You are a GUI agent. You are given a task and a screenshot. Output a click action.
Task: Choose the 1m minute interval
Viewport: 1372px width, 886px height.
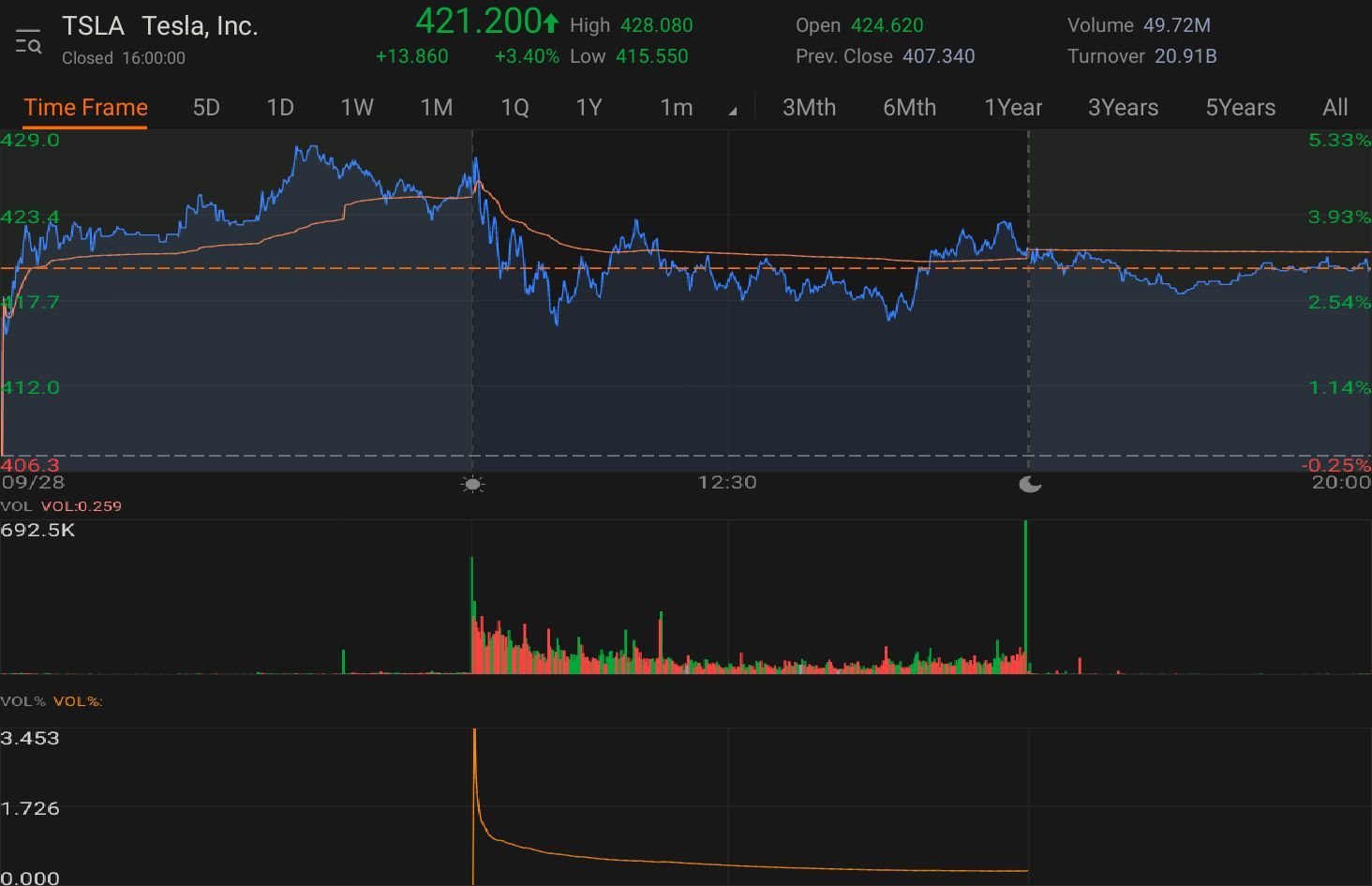pos(677,107)
